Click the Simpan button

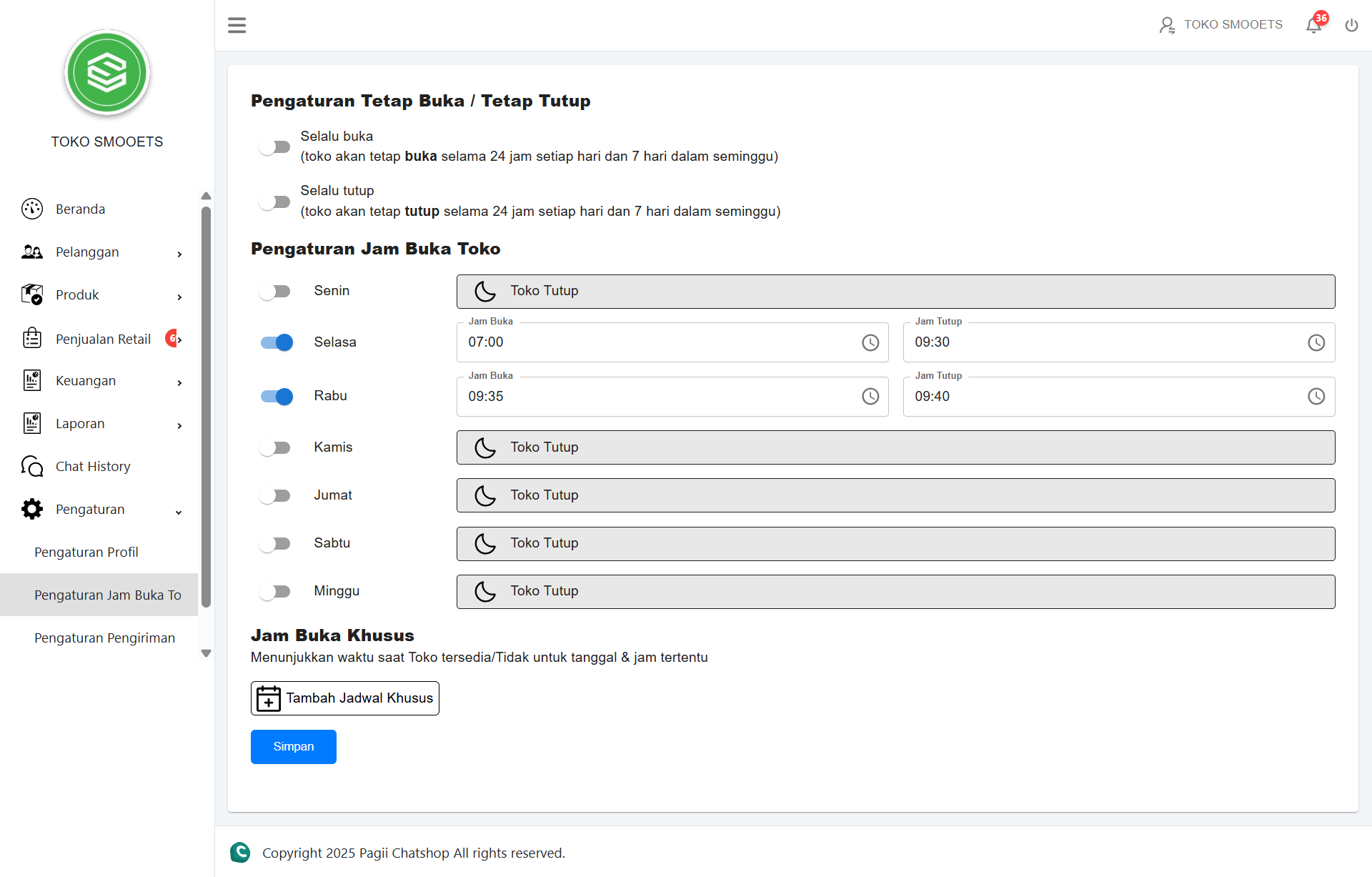pyautogui.click(x=293, y=746)
